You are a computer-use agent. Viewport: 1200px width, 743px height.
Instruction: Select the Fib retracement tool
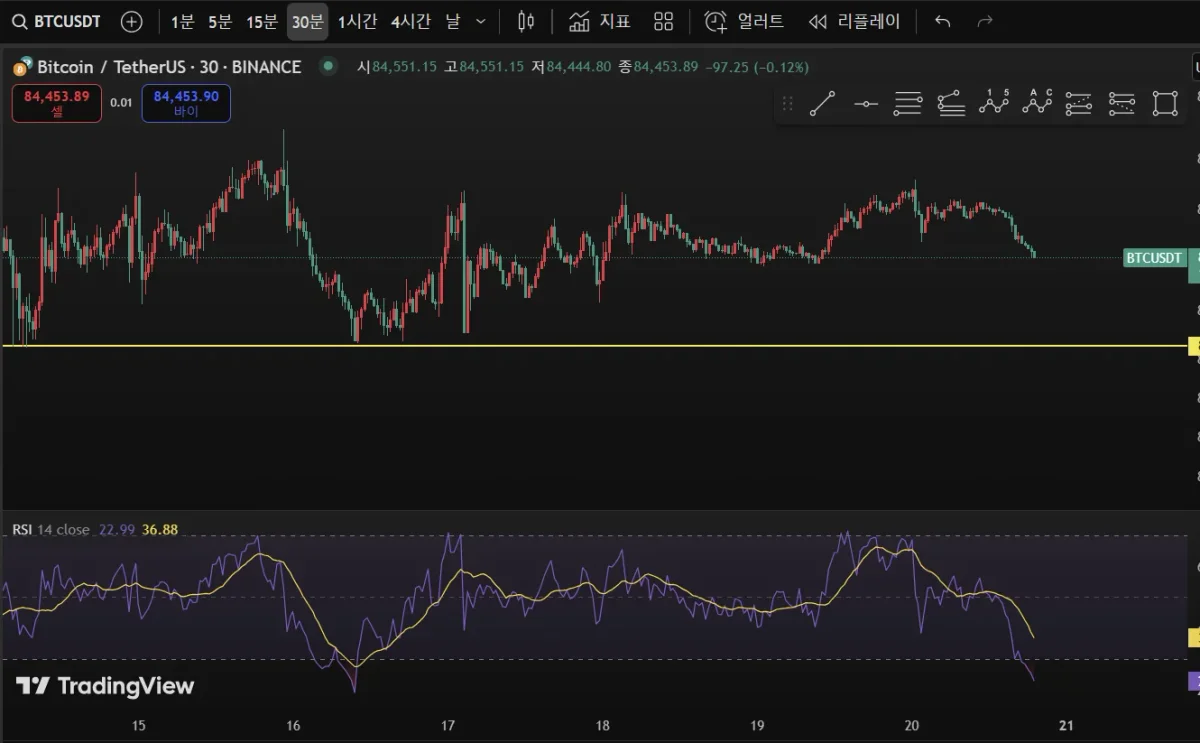(x=908, y=103)
